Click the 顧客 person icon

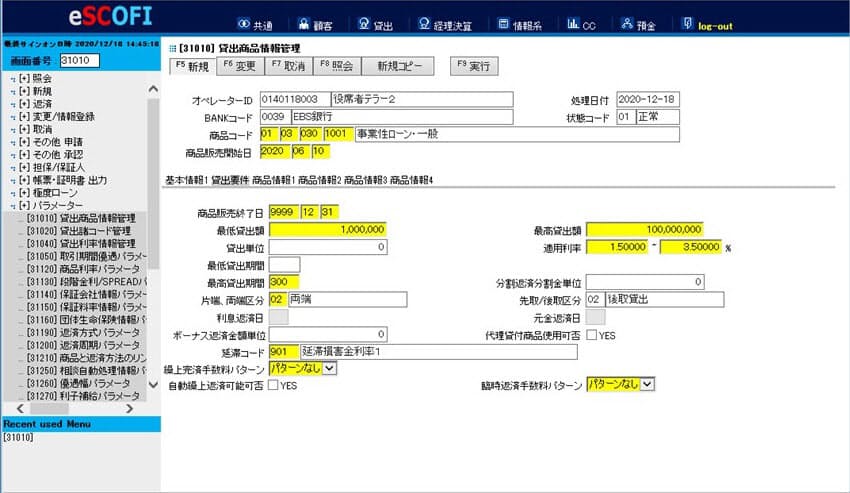[304, 23]
